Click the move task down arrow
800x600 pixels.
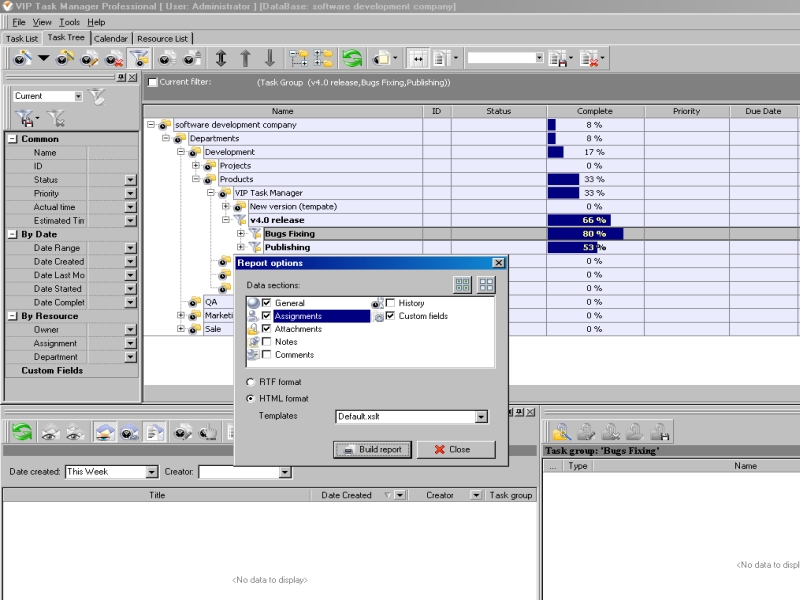point(269,59)
